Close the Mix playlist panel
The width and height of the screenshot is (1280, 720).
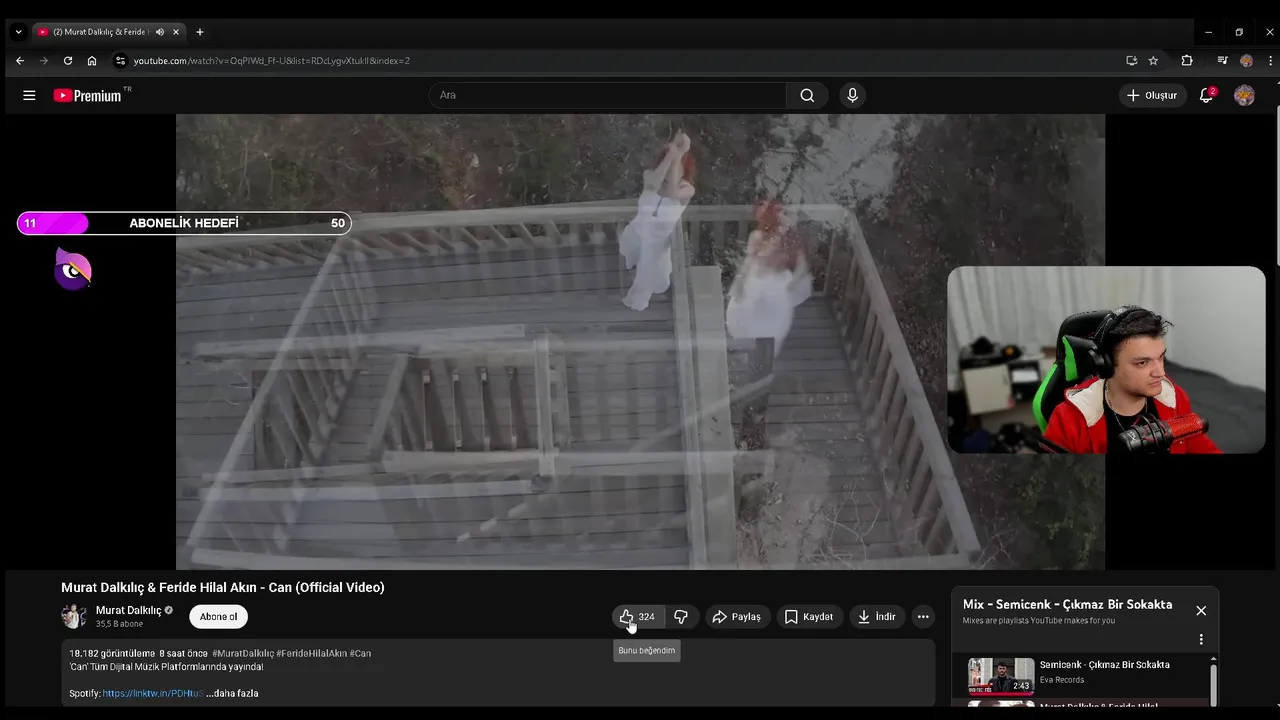[x=1201, y=610]
